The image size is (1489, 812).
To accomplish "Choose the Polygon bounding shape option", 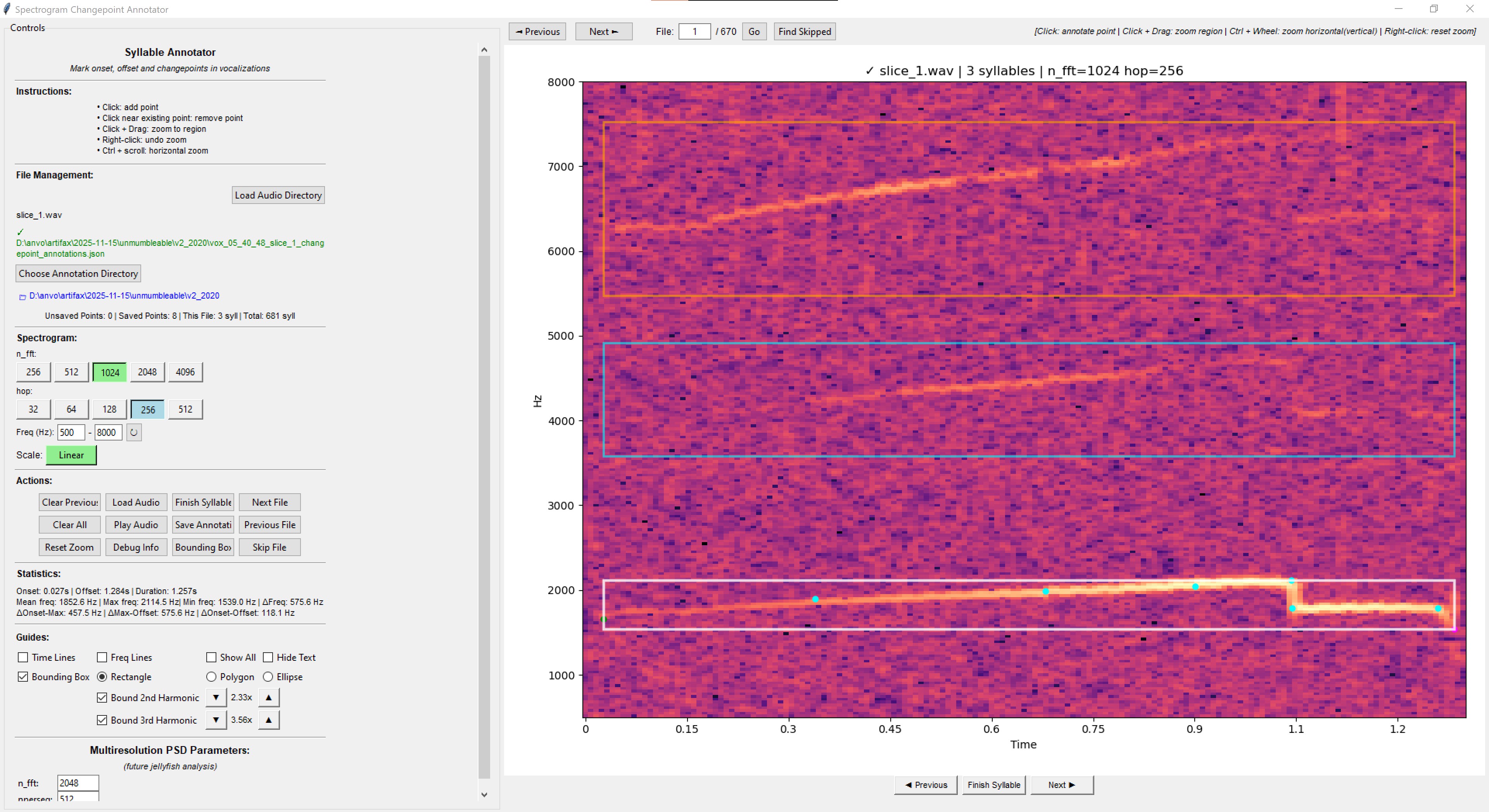I will 212,677.
